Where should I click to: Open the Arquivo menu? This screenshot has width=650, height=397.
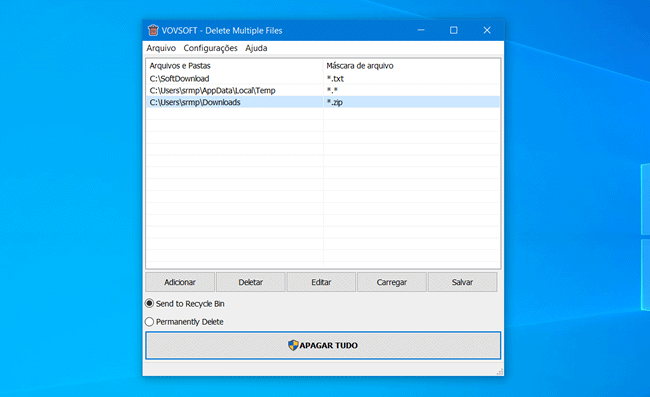161,48
